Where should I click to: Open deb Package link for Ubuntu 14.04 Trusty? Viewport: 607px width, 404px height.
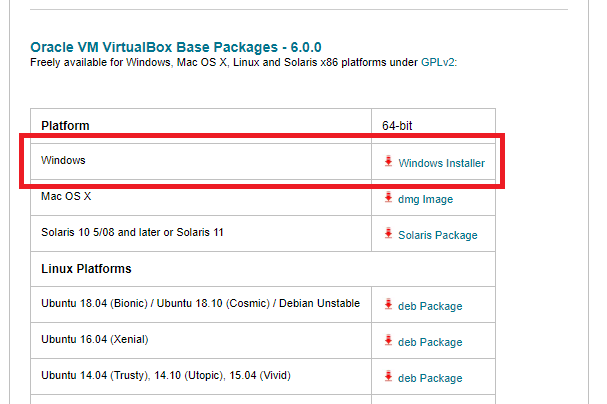coord(430,378)
